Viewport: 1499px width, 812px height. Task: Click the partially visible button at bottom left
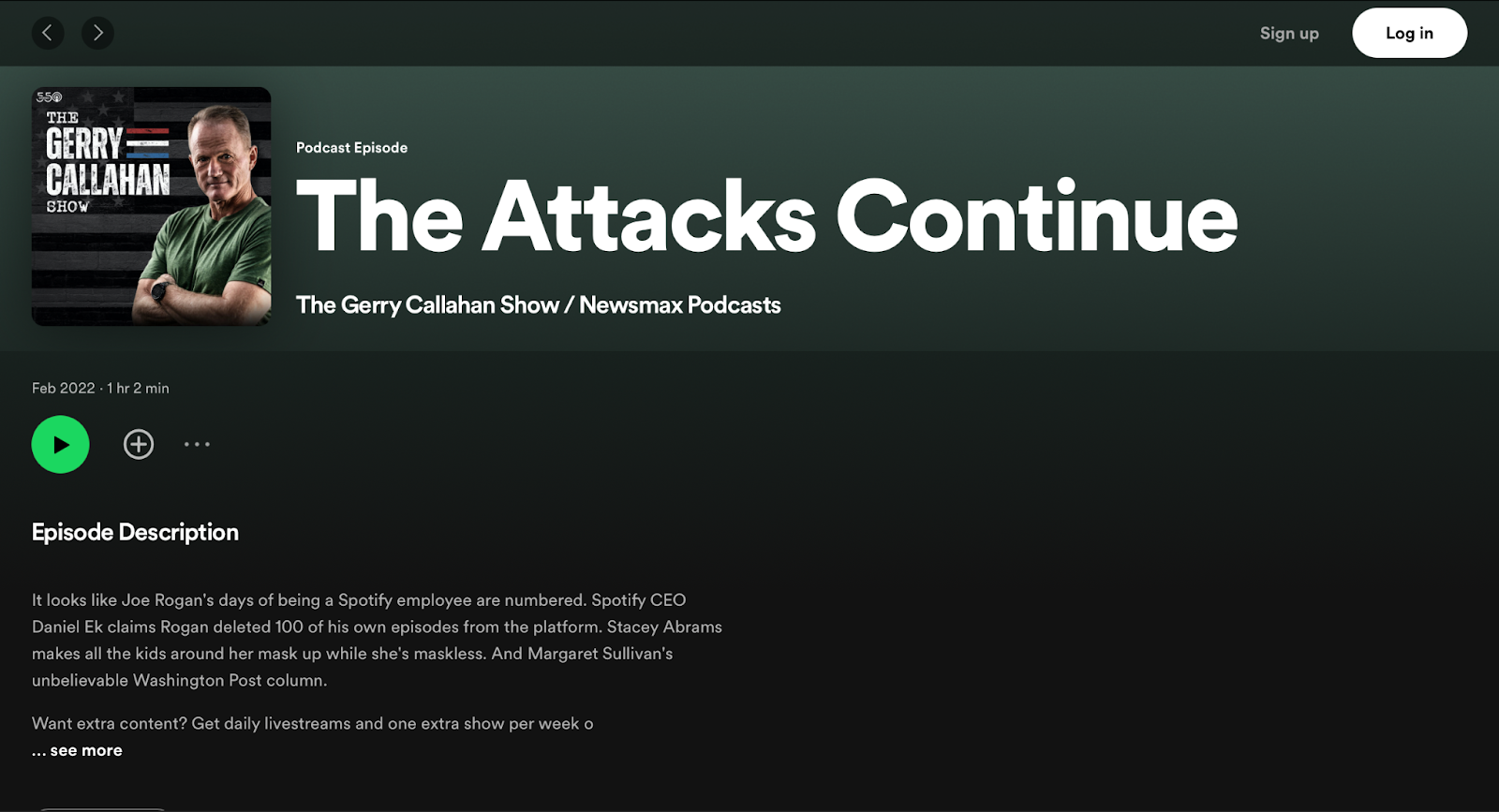103,808
